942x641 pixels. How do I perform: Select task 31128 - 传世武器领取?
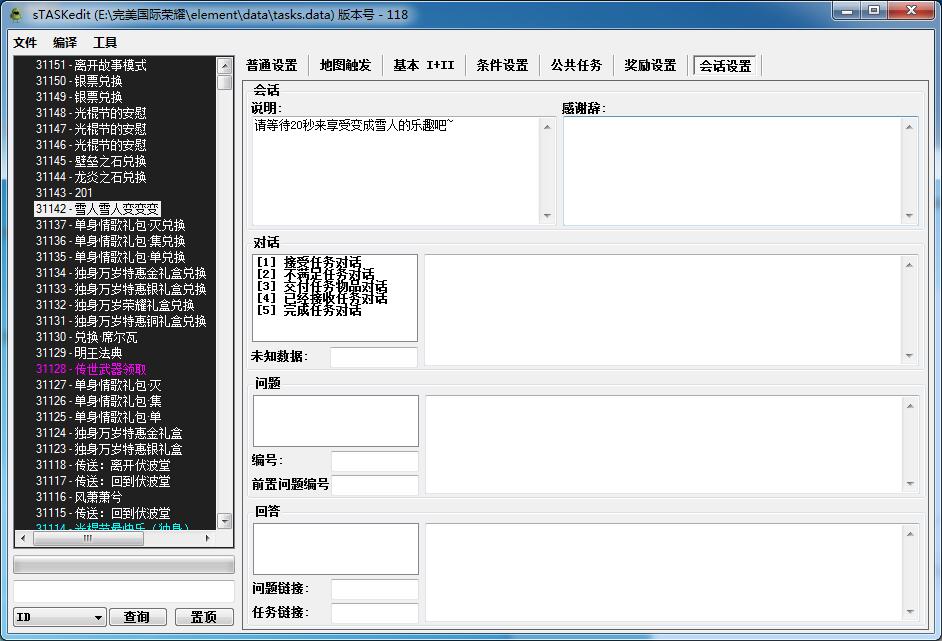91,369
